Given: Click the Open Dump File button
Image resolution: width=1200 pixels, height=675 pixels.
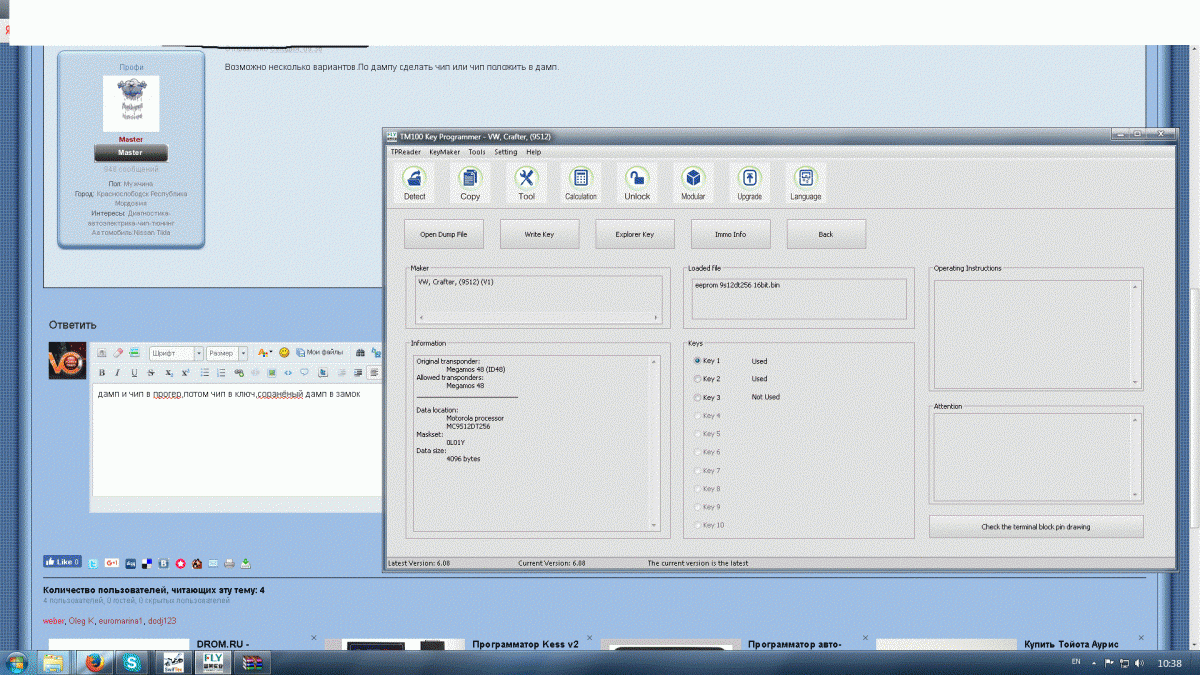Looking at the screenshot, I should 443,234.
